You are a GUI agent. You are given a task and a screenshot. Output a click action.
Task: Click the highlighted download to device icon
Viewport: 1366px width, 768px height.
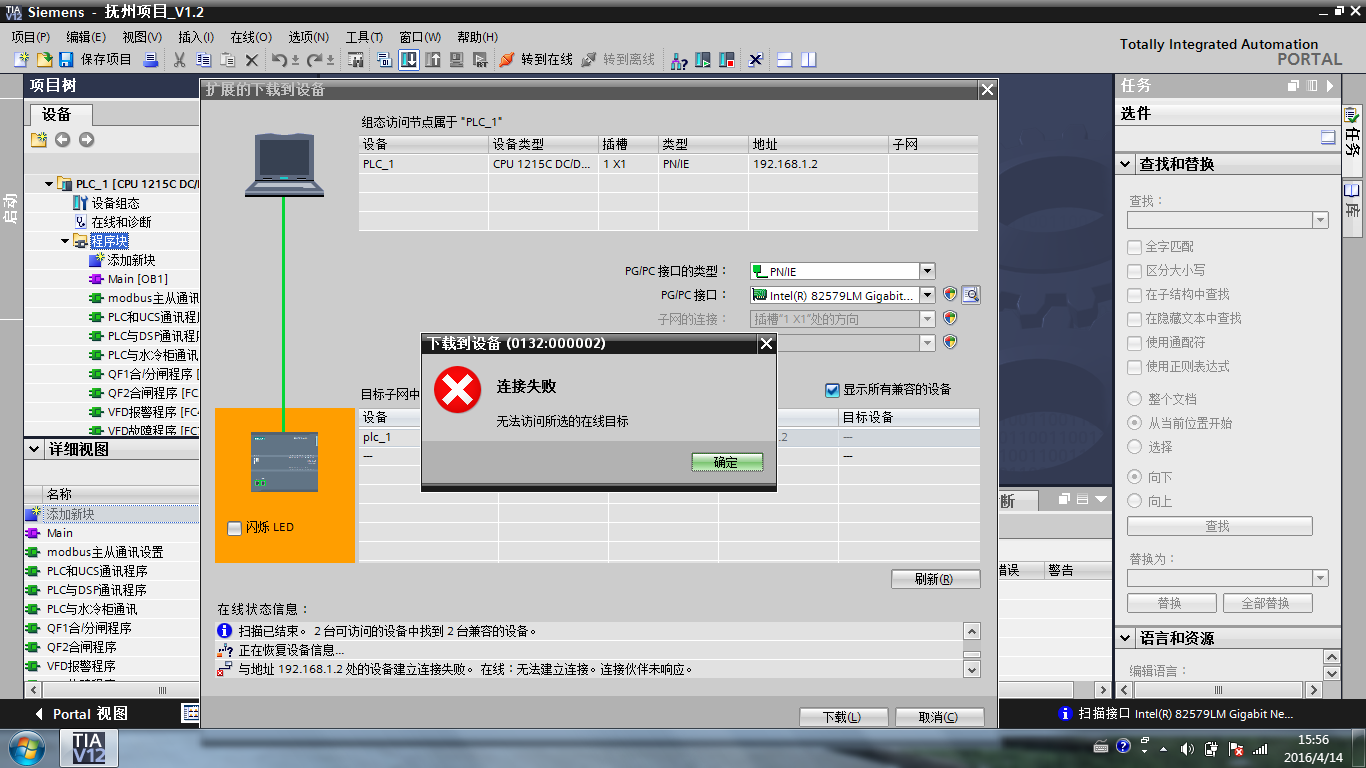[x=409, y=60]
